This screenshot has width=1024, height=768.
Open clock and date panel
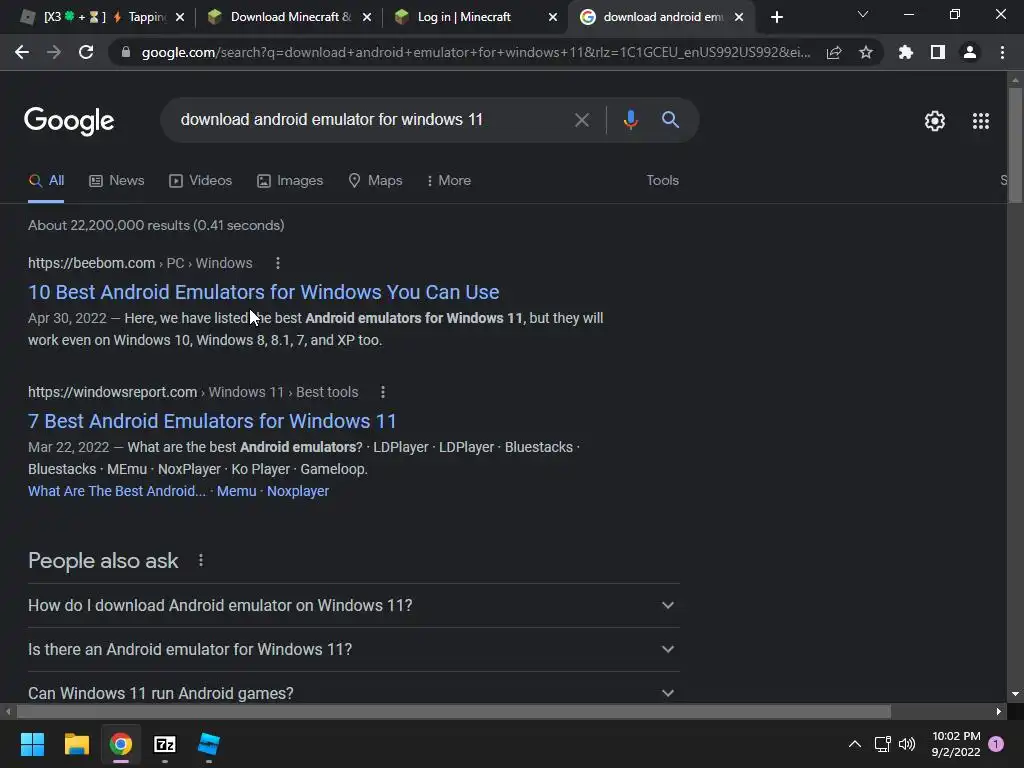tap(956, 744)
